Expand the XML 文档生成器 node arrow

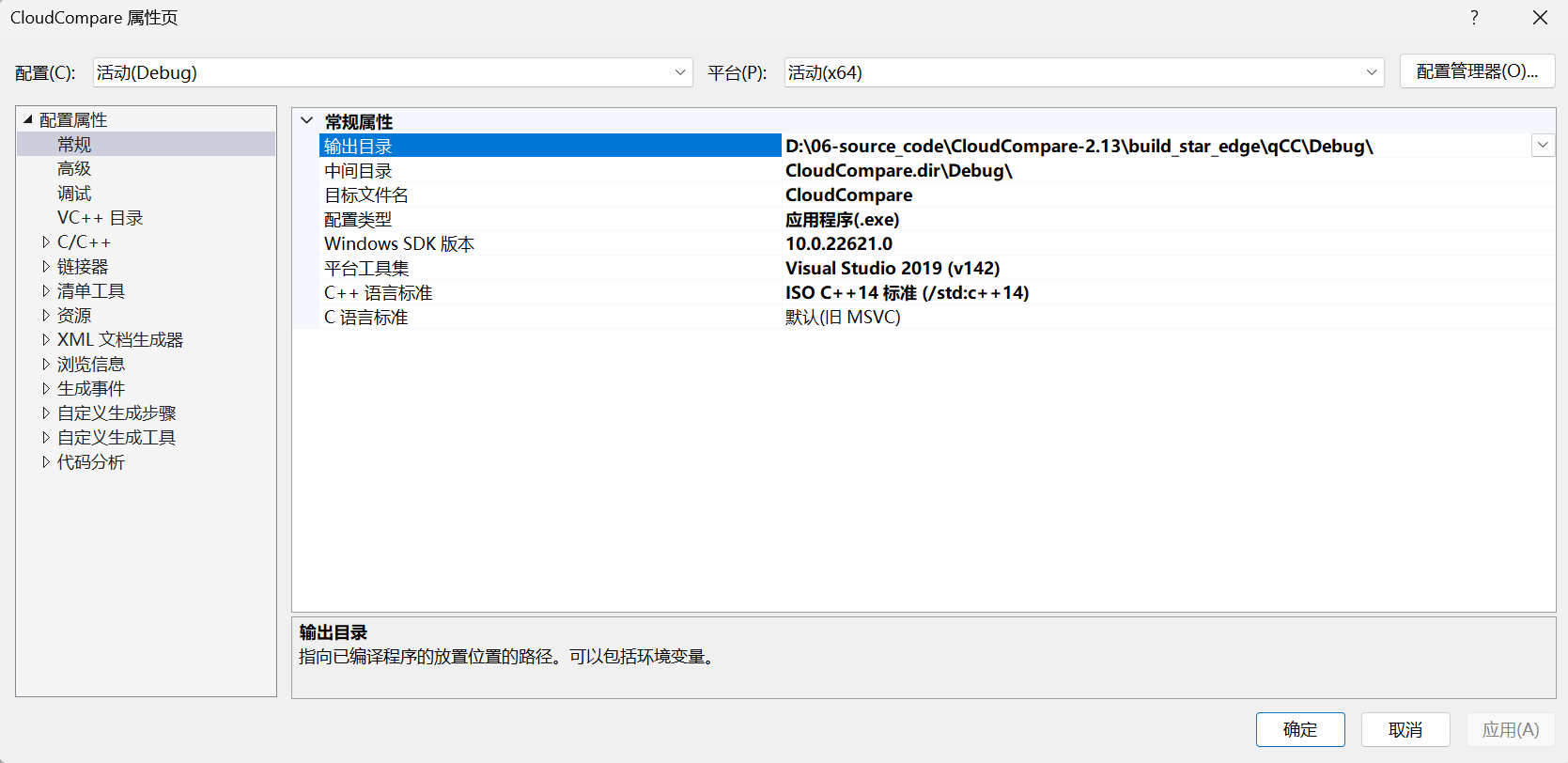(x=46, y=339)
